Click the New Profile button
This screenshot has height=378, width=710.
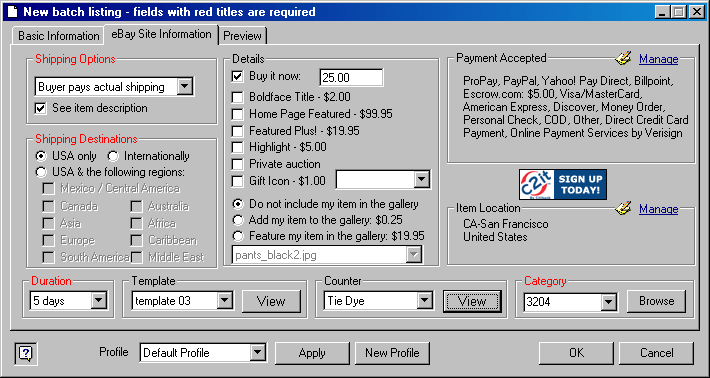[x=392, y=353]
